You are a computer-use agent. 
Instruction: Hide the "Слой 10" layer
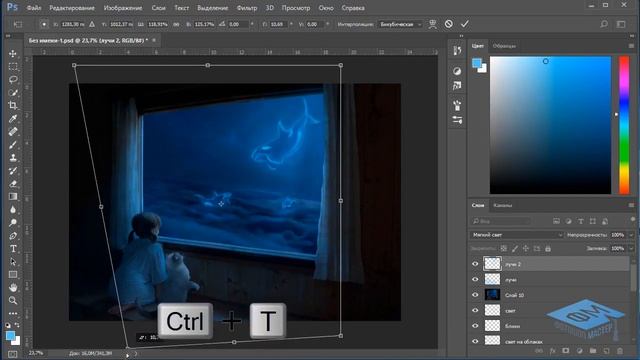[475, 295]
